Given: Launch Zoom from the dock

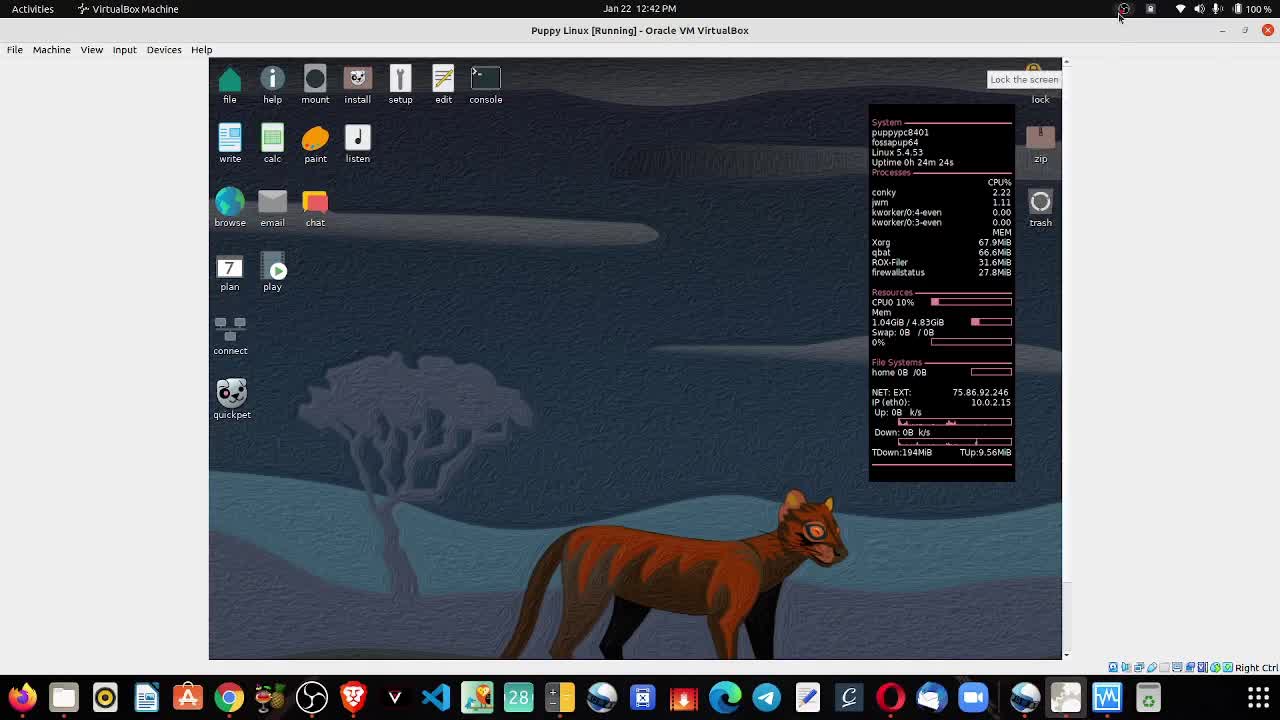Looking at the screenshot, I should pos(973,697).
